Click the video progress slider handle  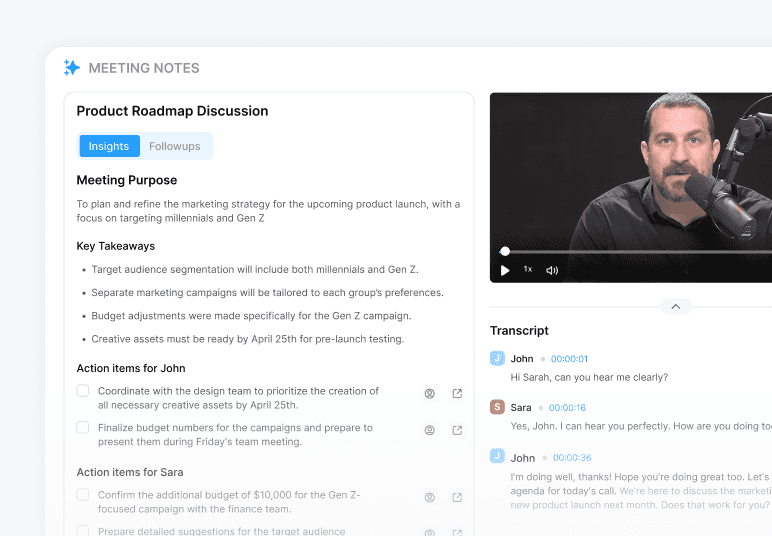coord(505,252)
